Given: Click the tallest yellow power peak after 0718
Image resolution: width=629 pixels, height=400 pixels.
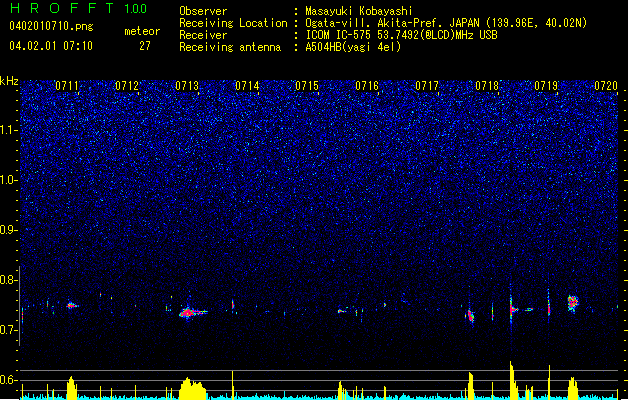Looking at the screenshot, I should 512,381.
